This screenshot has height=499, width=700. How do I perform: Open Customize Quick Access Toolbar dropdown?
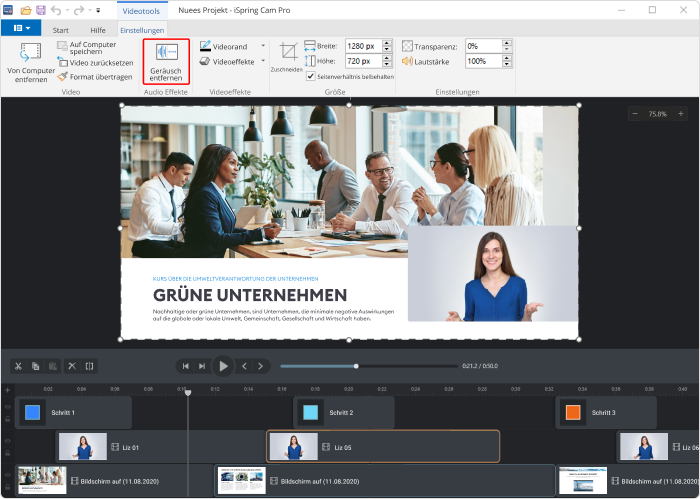[98, 10]
